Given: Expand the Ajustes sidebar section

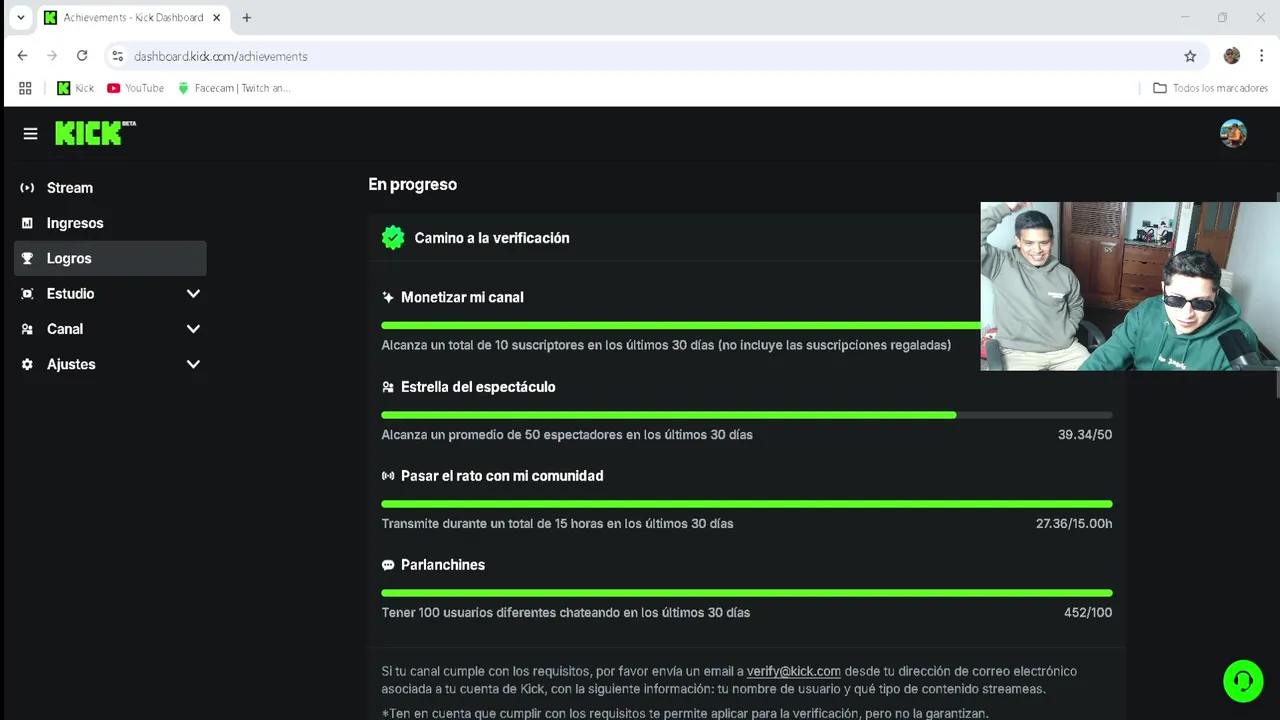Looking at the screenshot, I should [193, 364].
